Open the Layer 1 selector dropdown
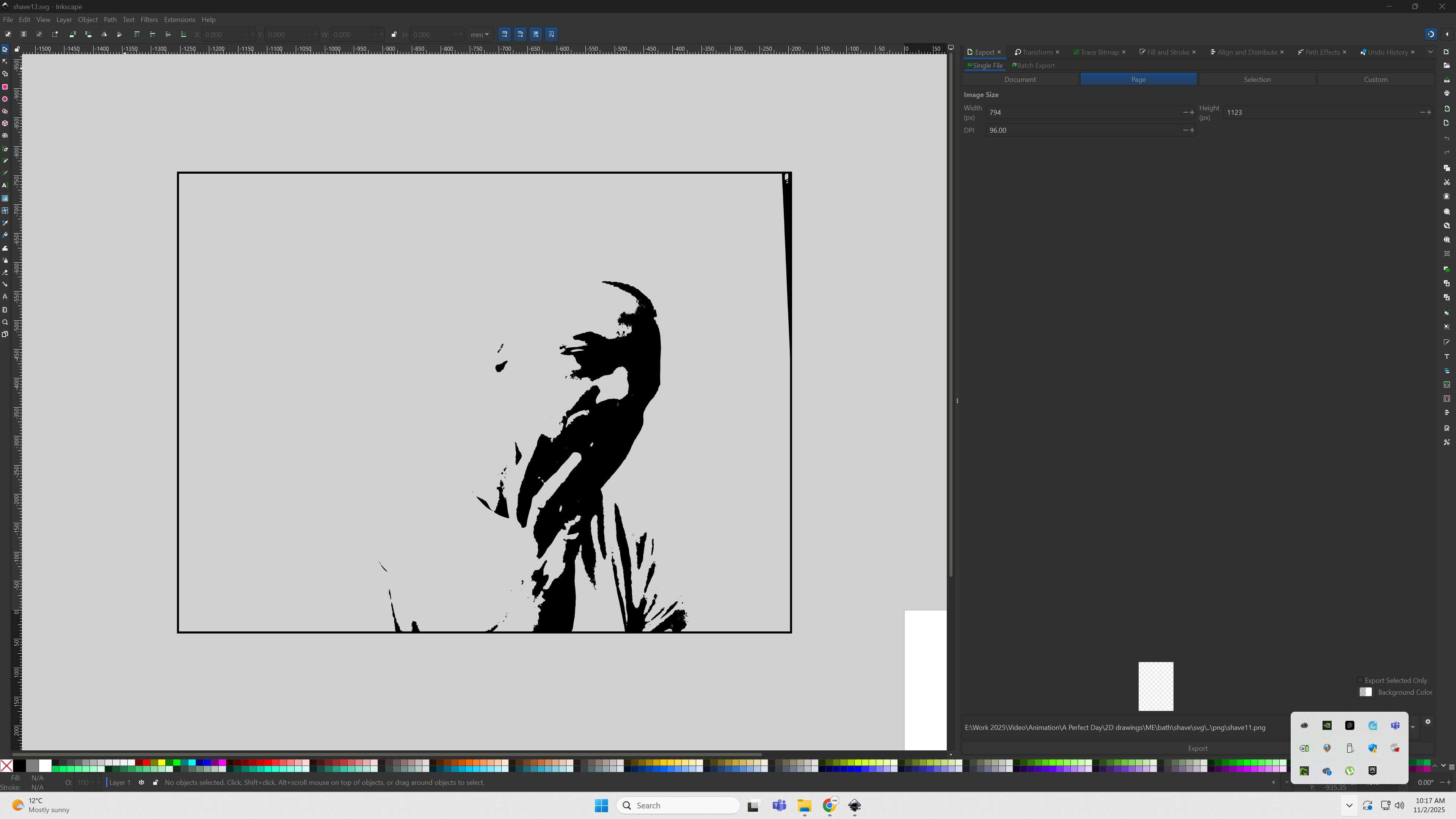The height and width of the screenshot is (819, 1456). tap(119, 782)
